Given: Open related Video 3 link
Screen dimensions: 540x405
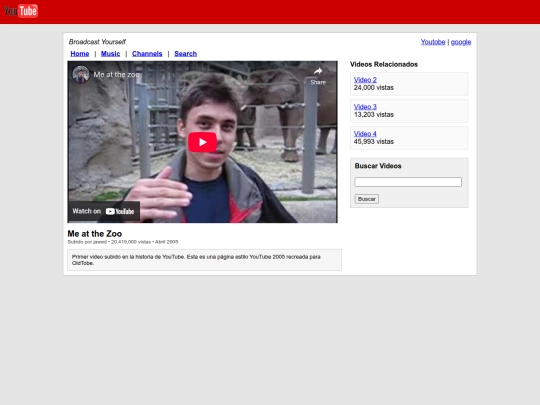Looking at the screenshot, I should tap(365, 107).
